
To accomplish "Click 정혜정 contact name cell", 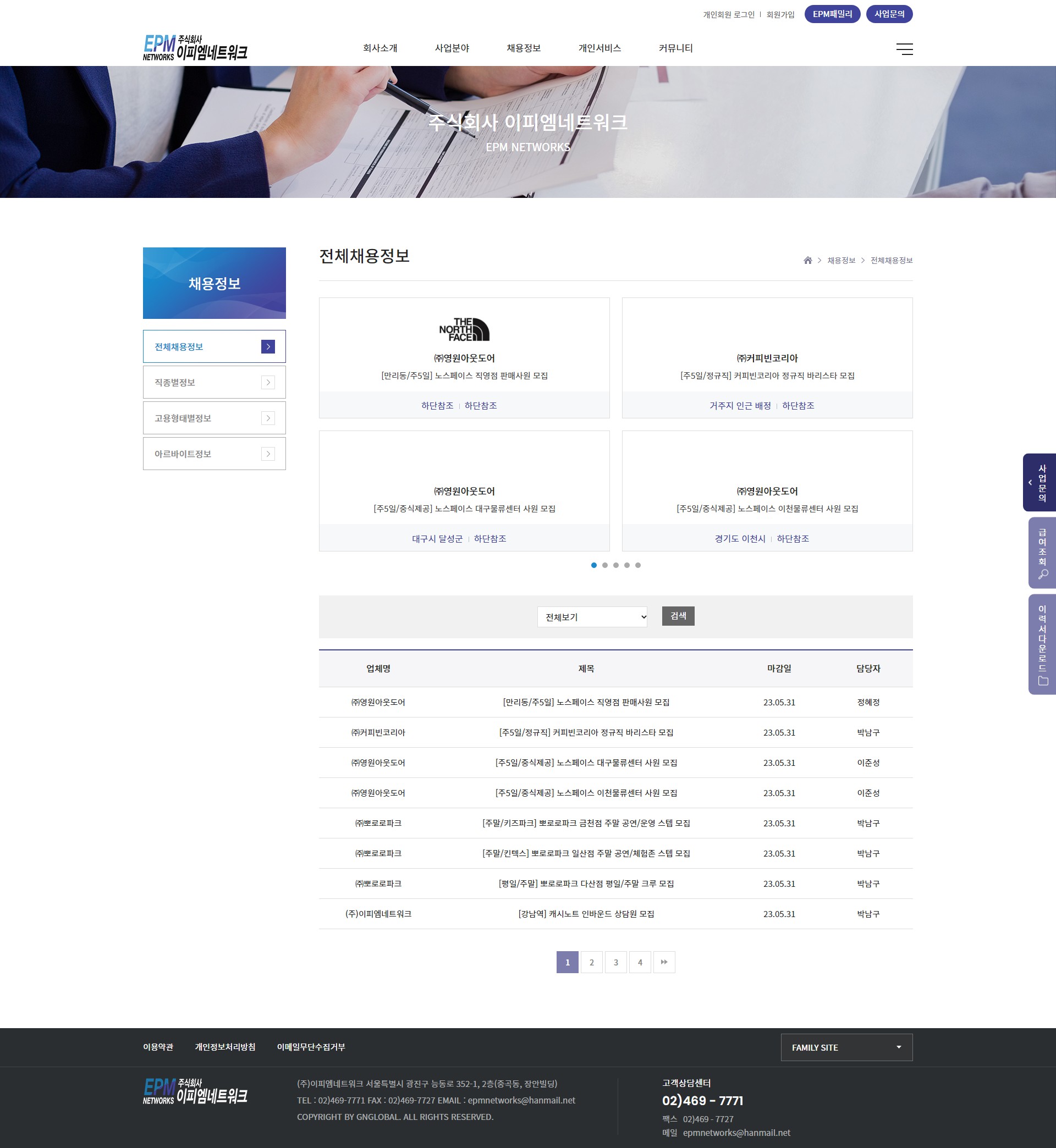I will (868, 703).
